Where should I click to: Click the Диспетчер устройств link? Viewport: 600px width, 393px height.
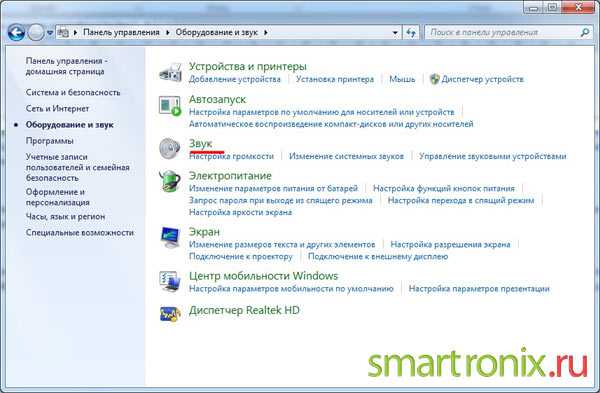point(482,79)
